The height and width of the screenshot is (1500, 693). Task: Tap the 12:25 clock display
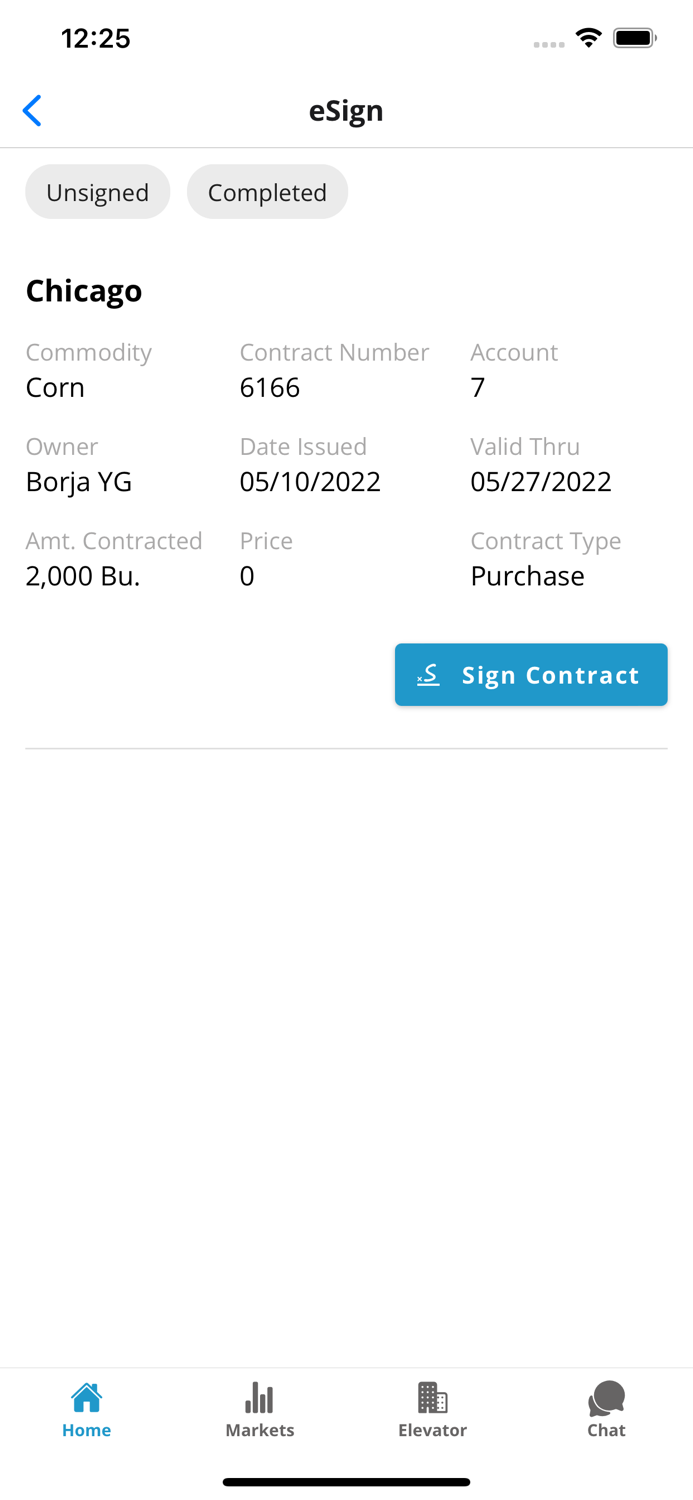coord(96,38)
